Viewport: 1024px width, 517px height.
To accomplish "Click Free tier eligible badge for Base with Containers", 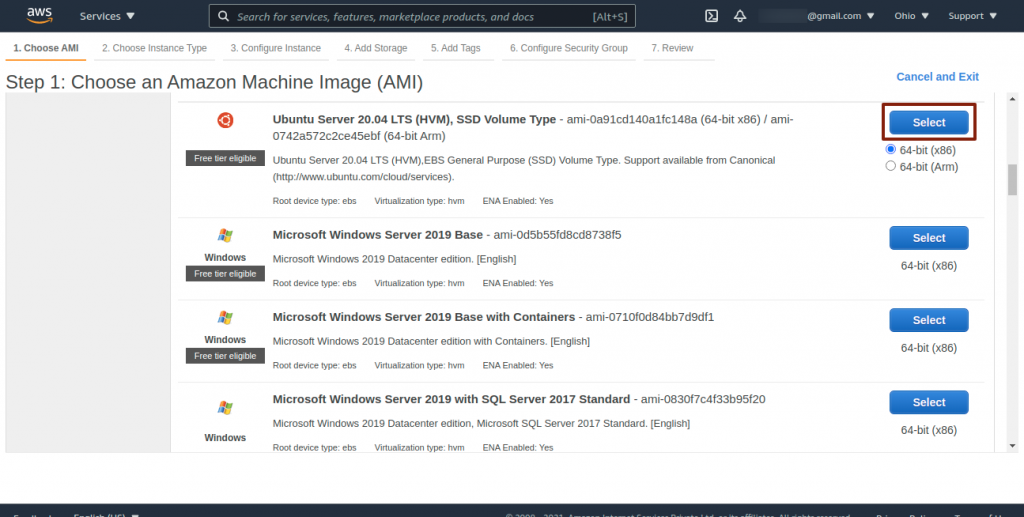I will (225, 356).
